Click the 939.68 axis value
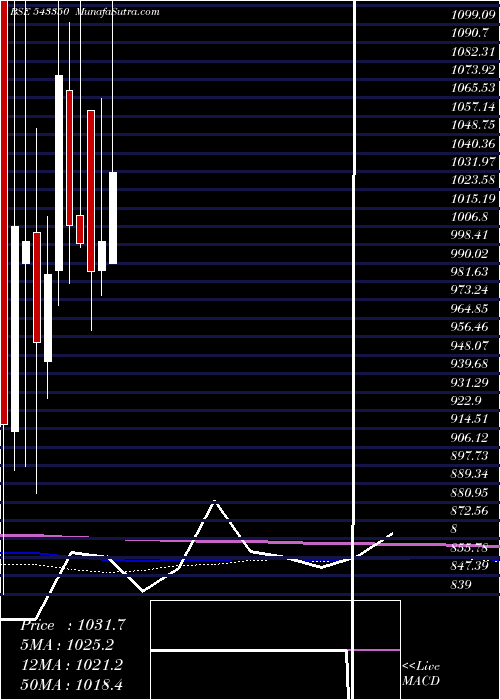This screenshot has width=500, height=700. click(x=471, y=364)
